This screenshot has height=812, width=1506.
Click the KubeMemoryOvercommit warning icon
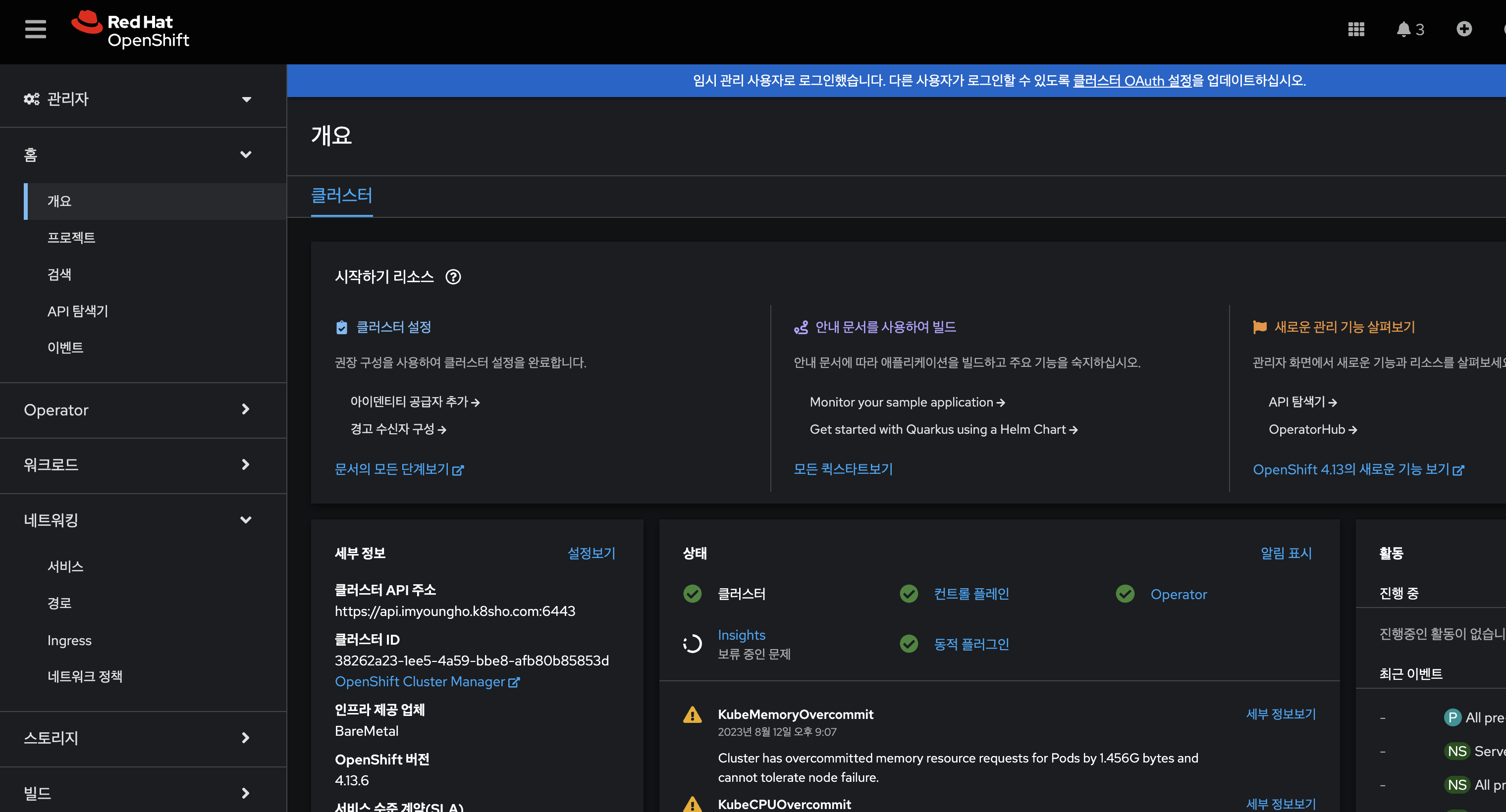(692, 714)
